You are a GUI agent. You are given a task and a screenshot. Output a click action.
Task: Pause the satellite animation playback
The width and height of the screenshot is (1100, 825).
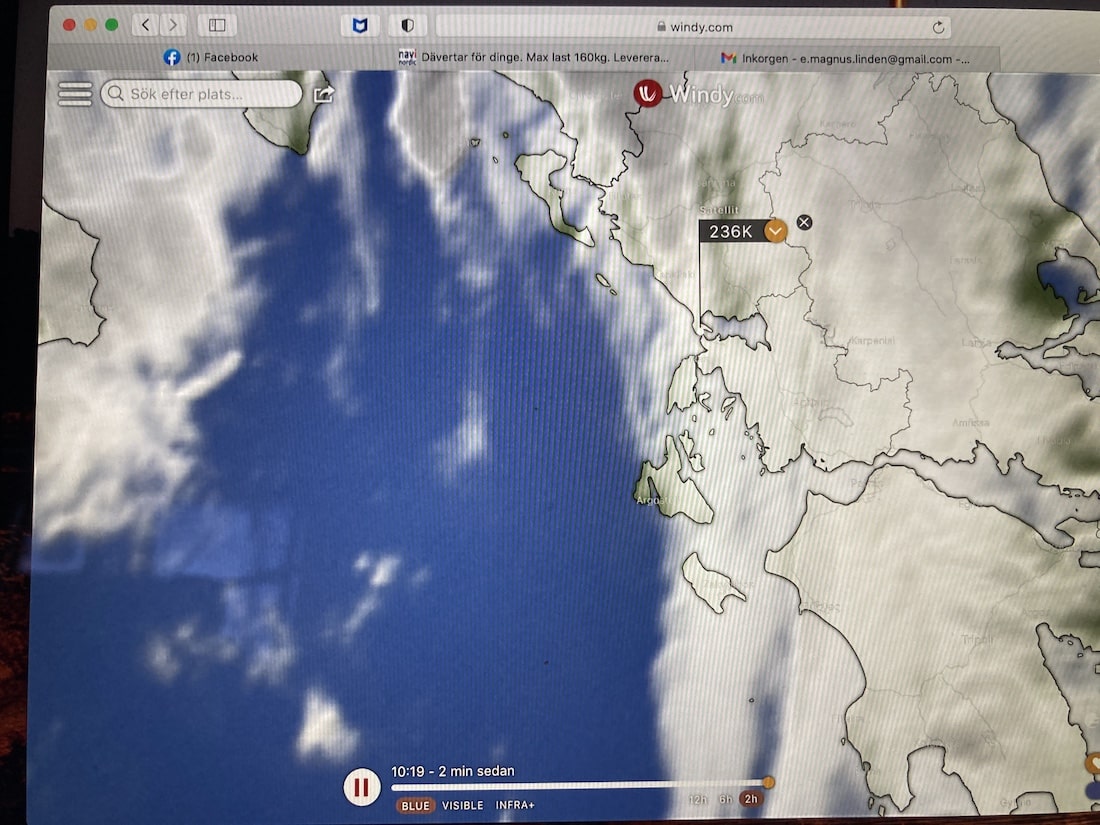[x=361, y=787]
